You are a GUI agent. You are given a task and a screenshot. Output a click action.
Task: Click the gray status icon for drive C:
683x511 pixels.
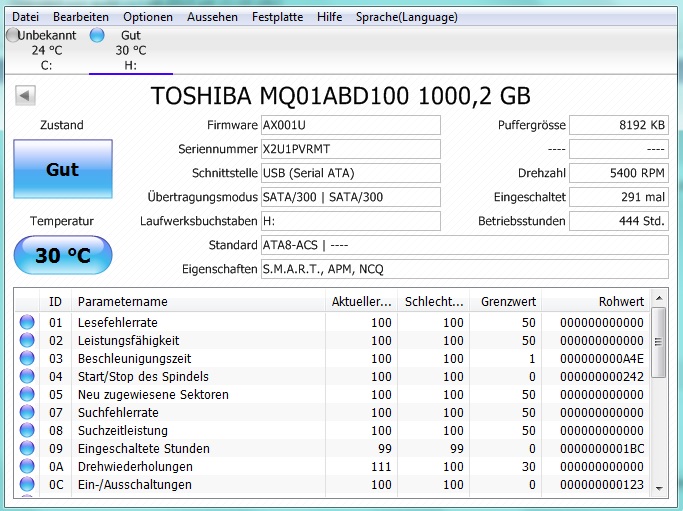[13, 35]
